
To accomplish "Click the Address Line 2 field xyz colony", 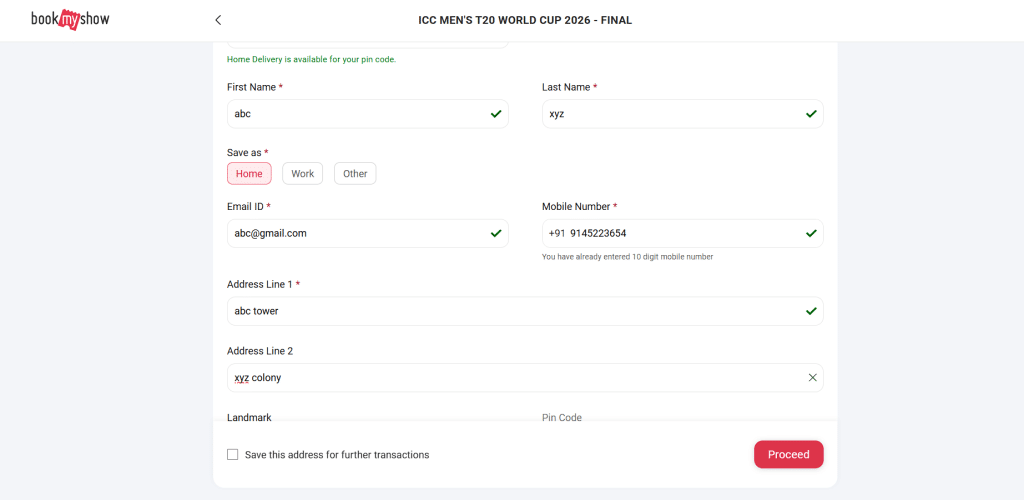I will (525, 377).
